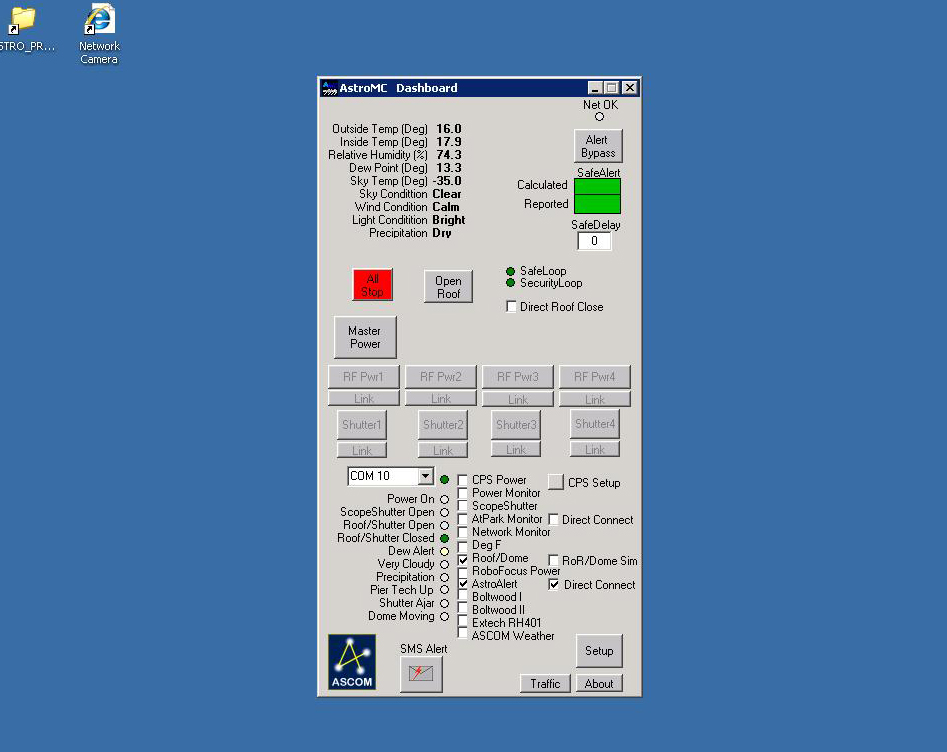The width and height of the screenshot is (947, 752).
Task: Click the Pier Tech Up indicator light
Action: pyautogui.click(x=445, y=590)
